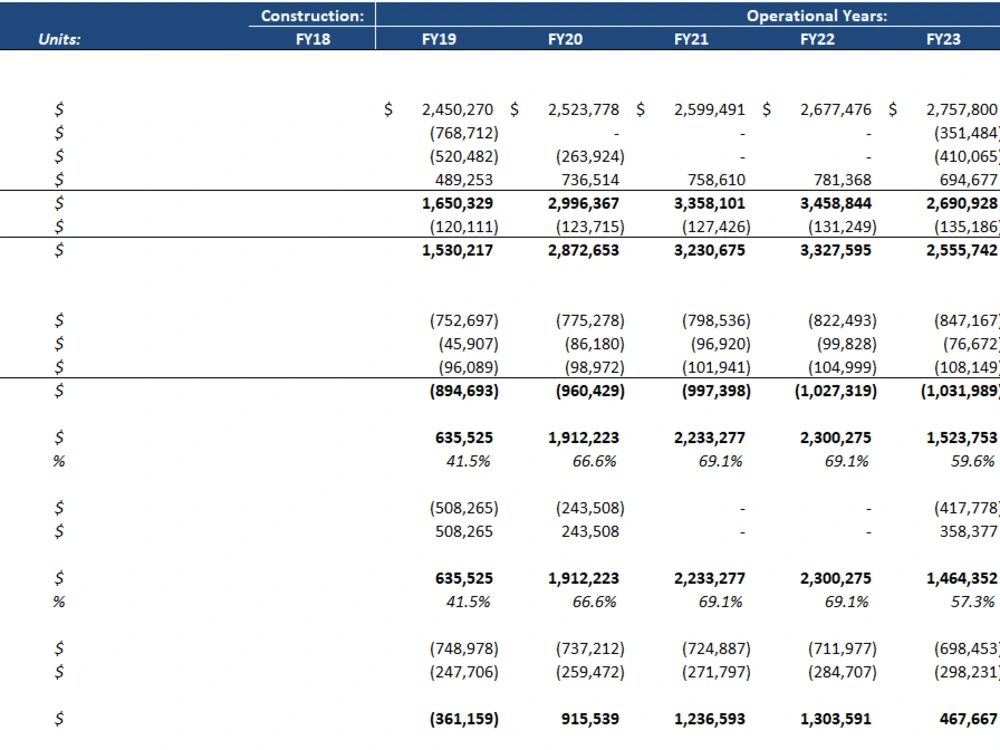Click the bold value 1,236,593

click(709, 719)
